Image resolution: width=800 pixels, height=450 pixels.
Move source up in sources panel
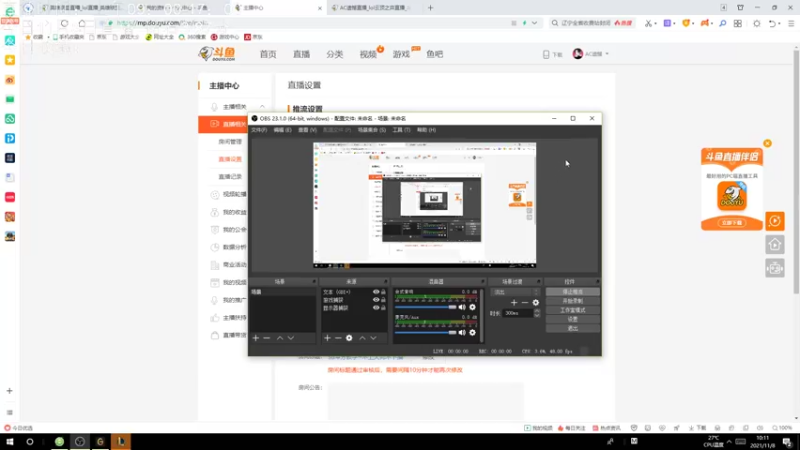pyautogui.click(x=362, y=338)
